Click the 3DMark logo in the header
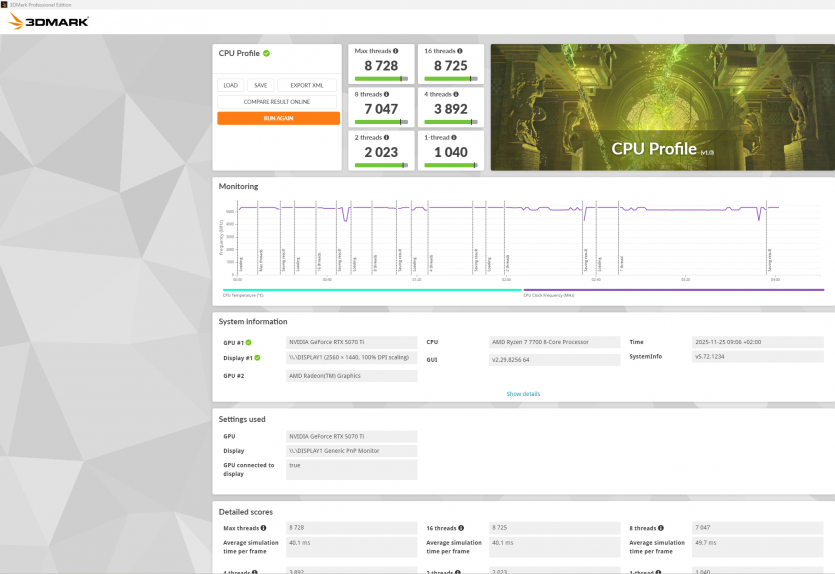This screenshot has width=835, height=574. tap(49, 20)
